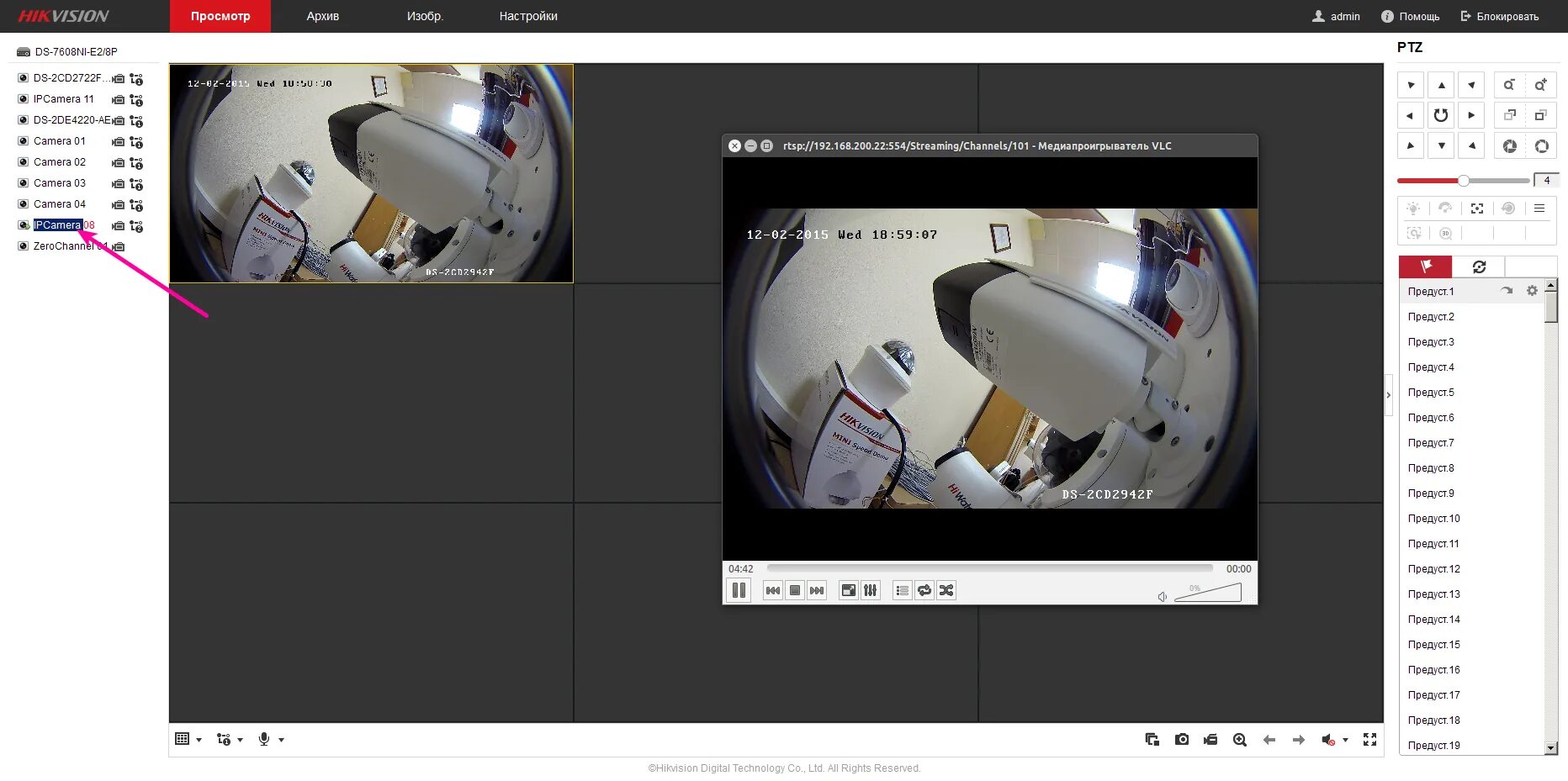
Task: Start all live views icon
Action: 1152,740
